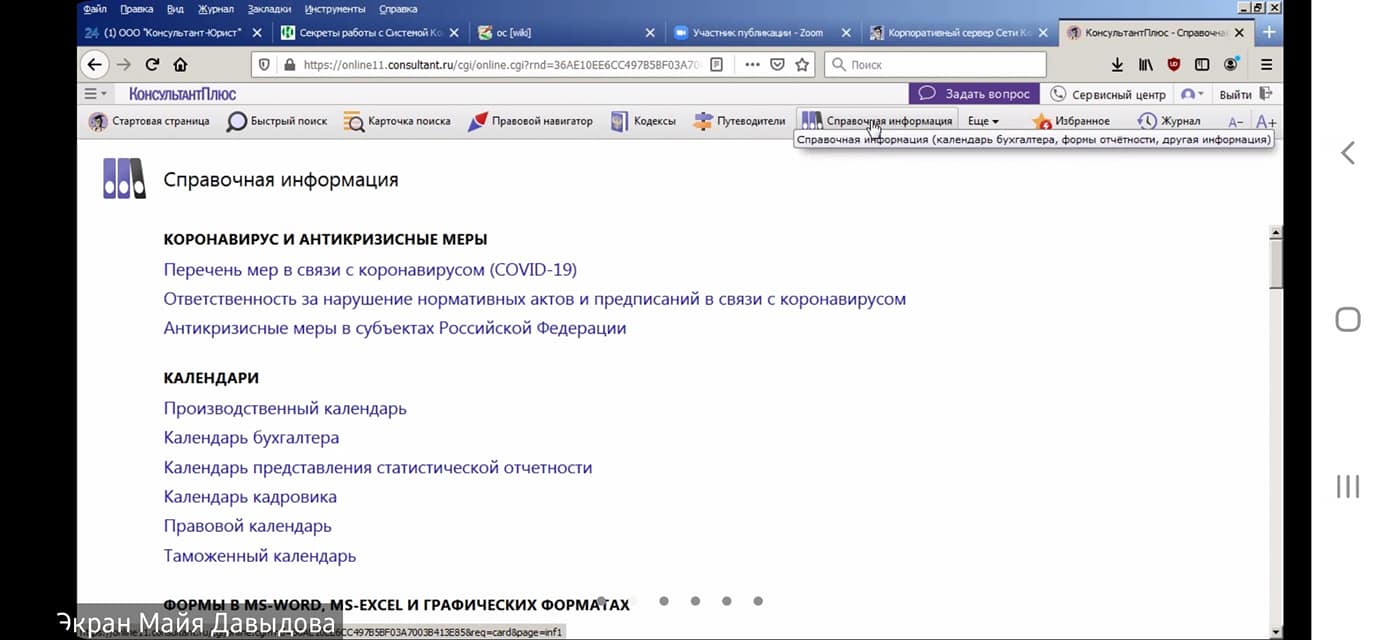Open the browser home page icon

tap(180, 64)
